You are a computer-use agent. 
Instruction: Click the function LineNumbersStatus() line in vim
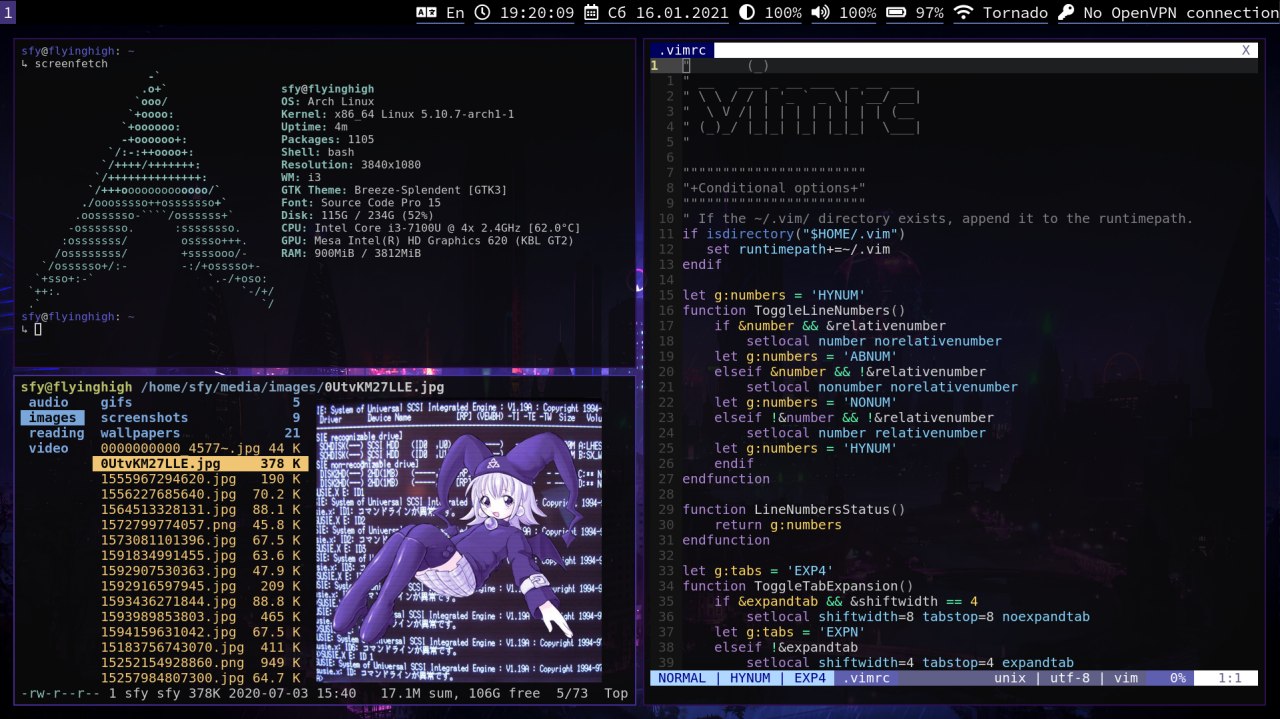click(794, 509)
